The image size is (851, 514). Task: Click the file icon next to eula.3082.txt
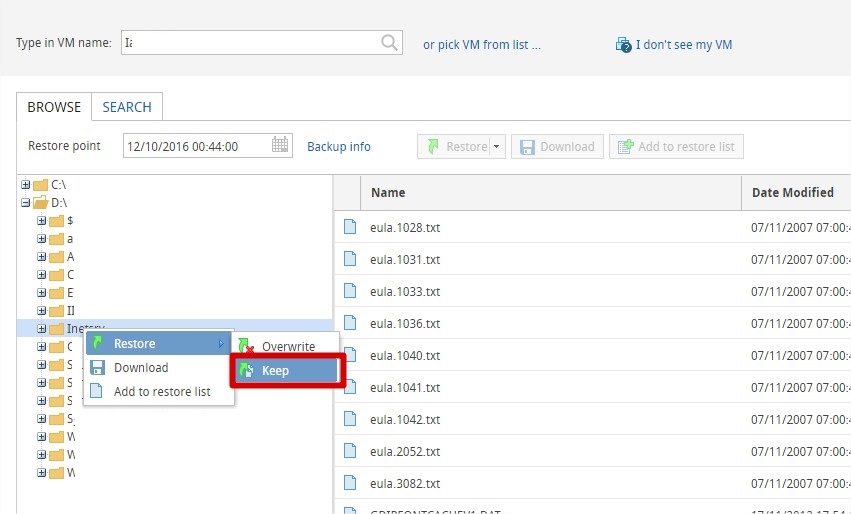point(350,483)
